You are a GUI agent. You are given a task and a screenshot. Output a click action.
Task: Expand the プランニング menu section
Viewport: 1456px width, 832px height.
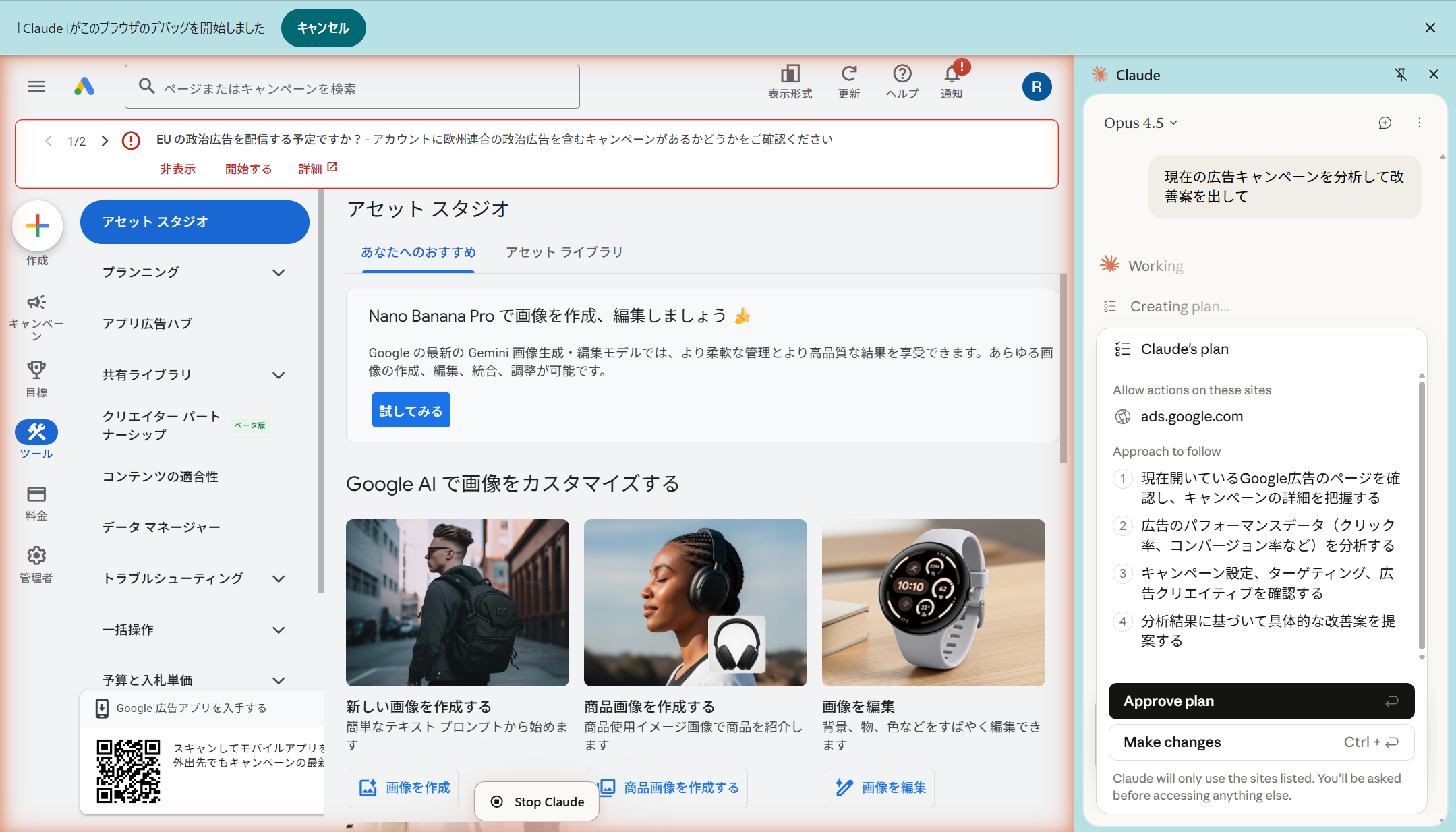[278, 272]
